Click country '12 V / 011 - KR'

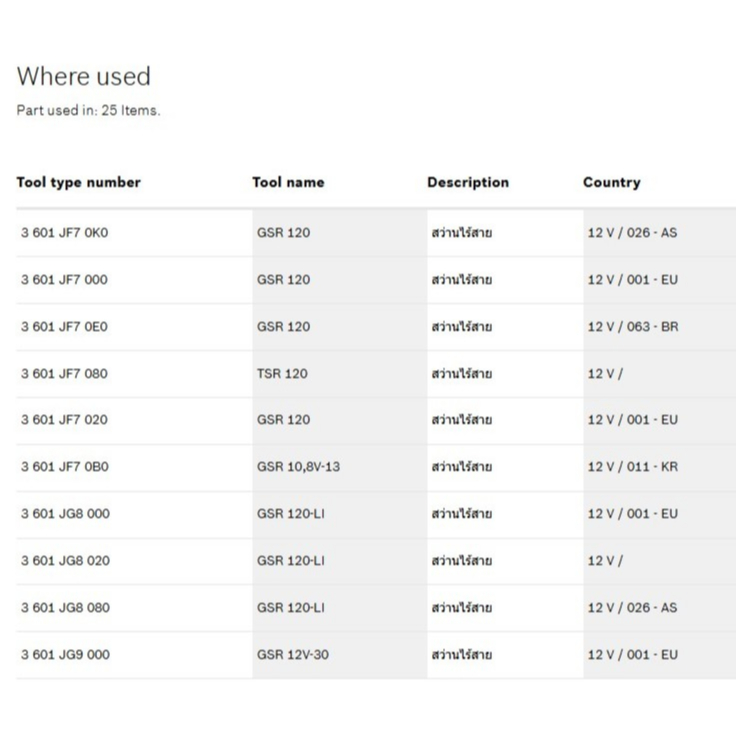coord(633,467)
